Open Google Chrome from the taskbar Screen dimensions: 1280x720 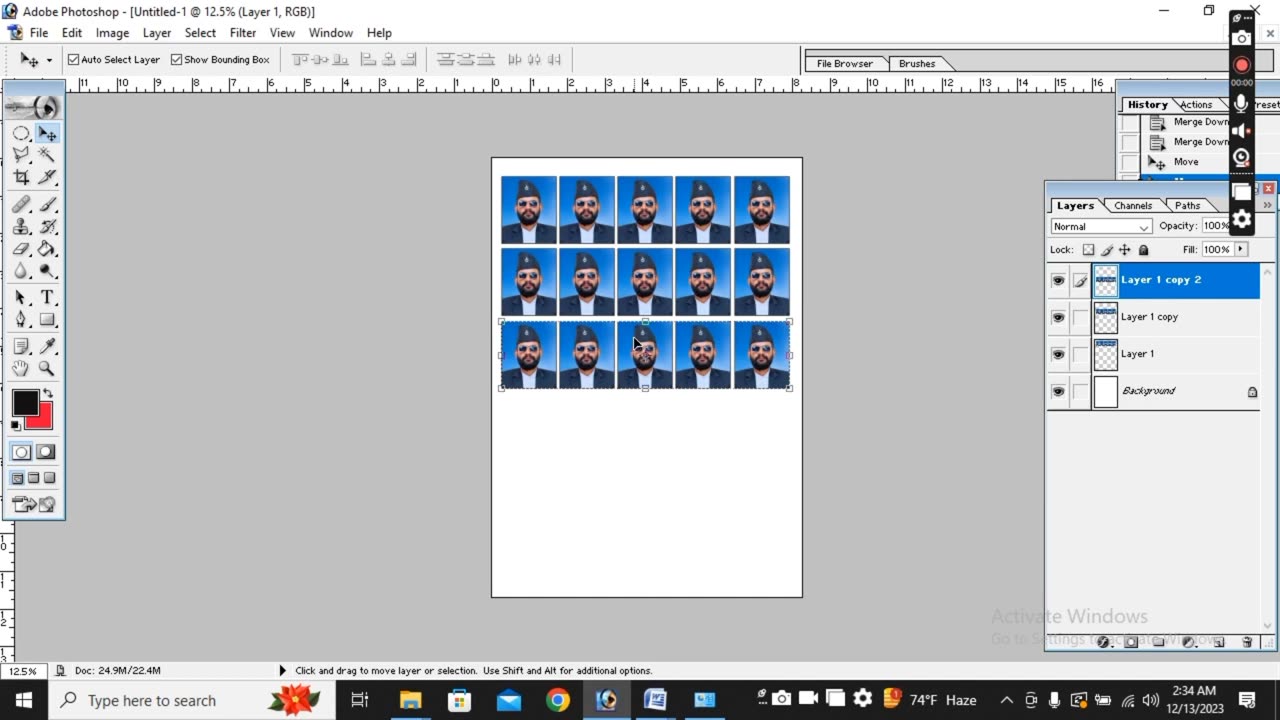(x=557, y=700)
